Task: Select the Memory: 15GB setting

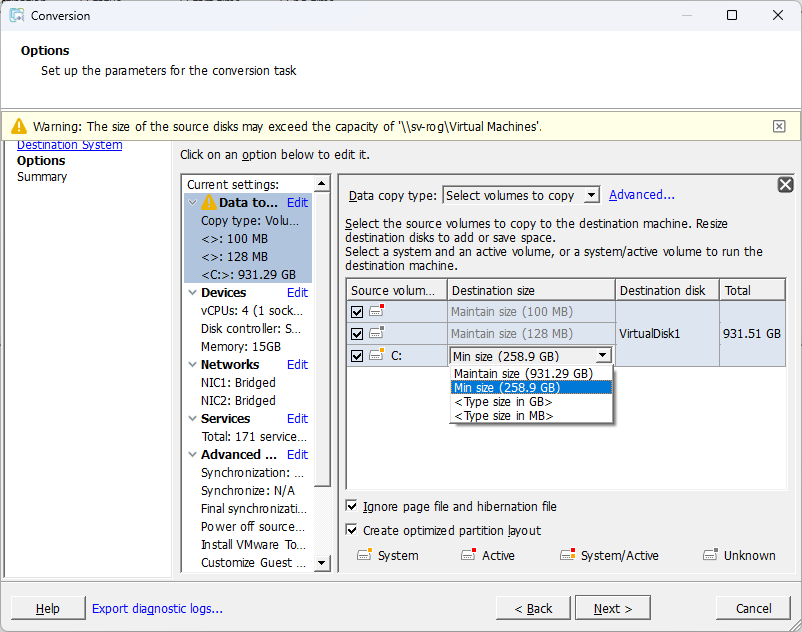Action: [241, 347]
